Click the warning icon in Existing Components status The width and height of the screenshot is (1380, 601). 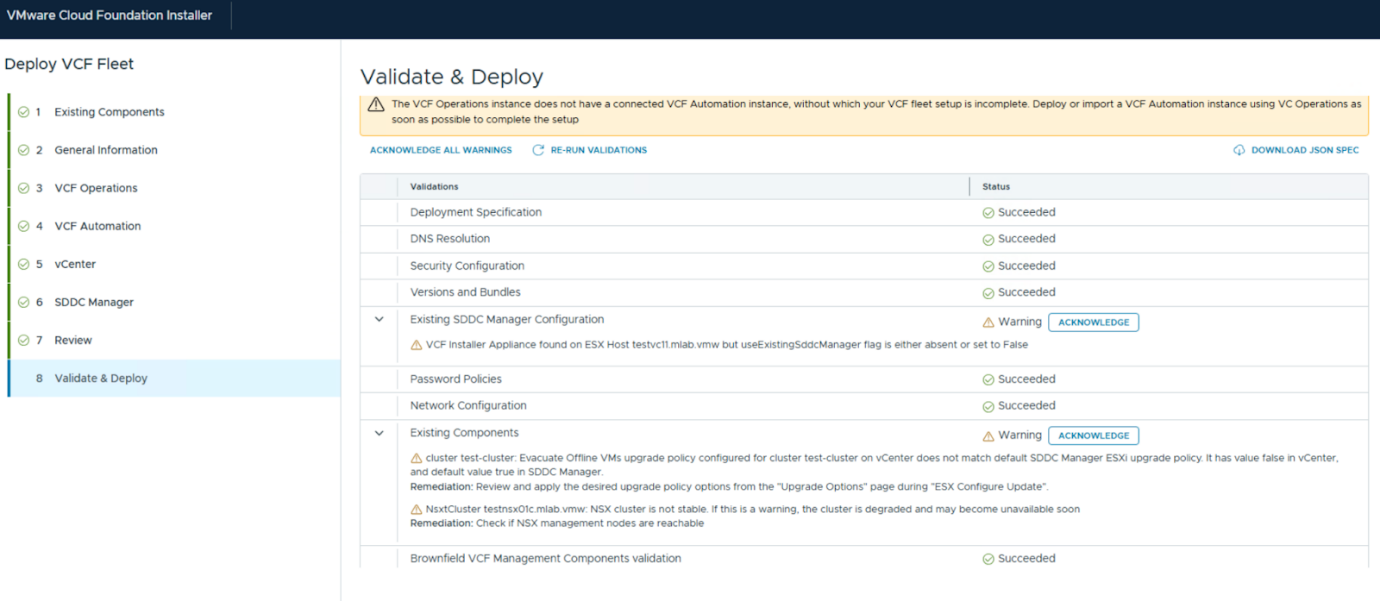988,436
